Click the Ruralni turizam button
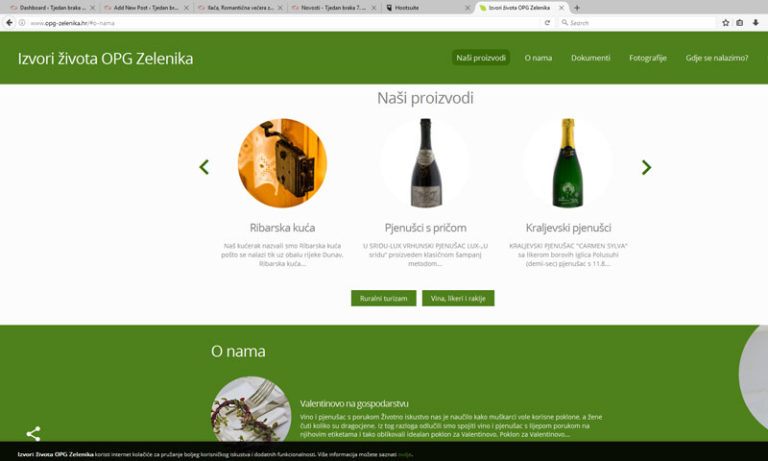This screenshot has height=461, width=768. click(384, 298)
